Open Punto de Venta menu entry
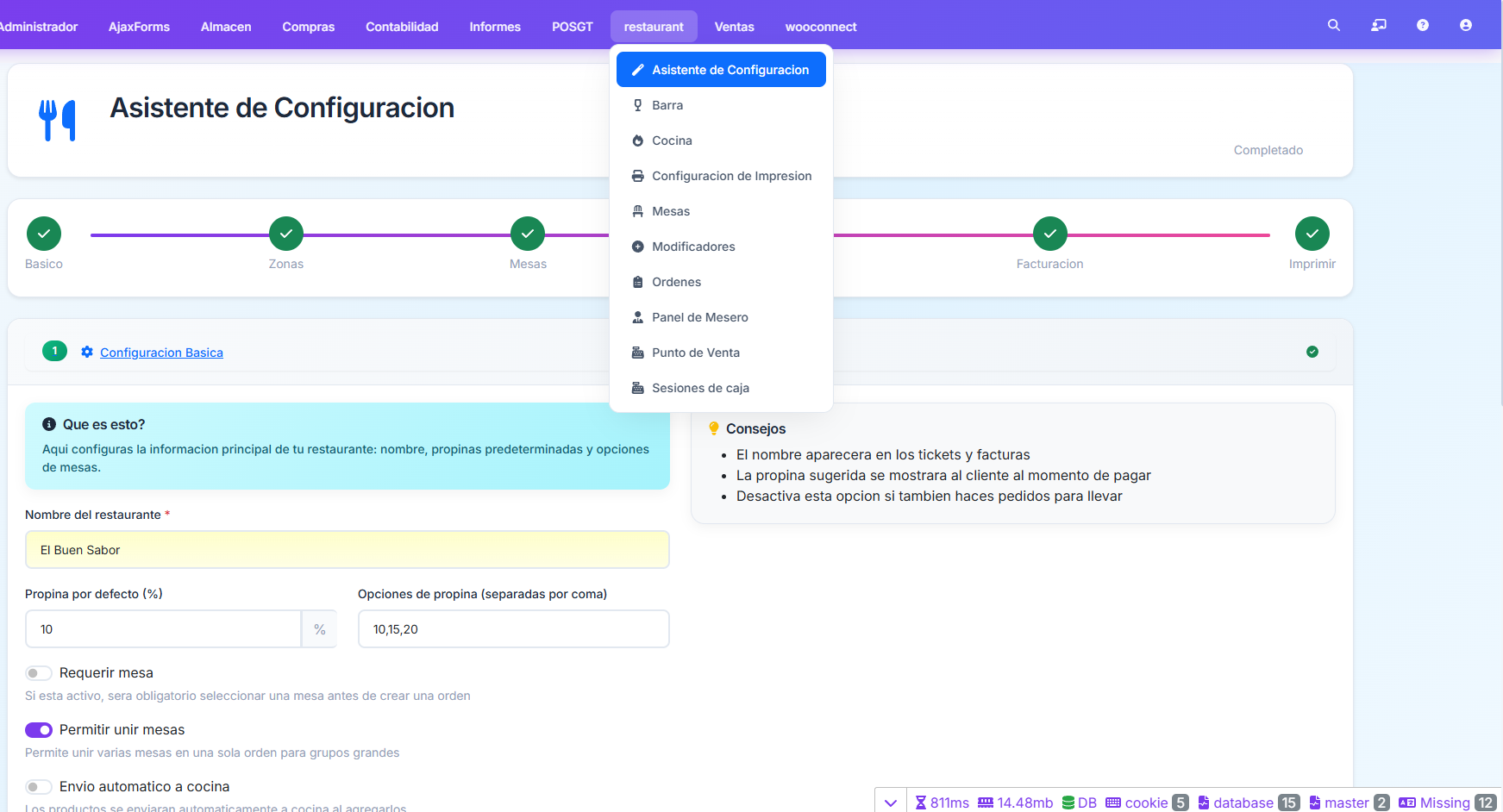This screenshot has width=1503, height=812. [695, 353]
